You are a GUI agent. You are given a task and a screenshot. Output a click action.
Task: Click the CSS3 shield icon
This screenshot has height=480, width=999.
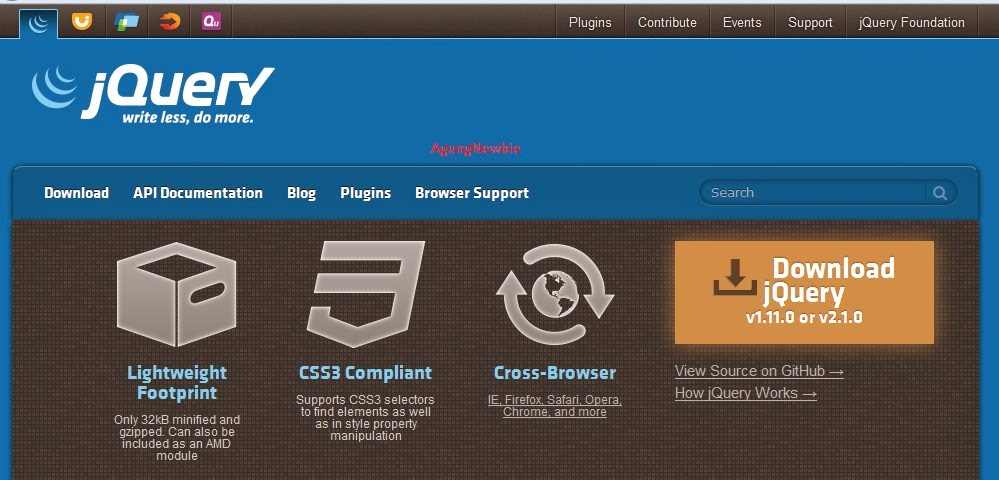365,294
